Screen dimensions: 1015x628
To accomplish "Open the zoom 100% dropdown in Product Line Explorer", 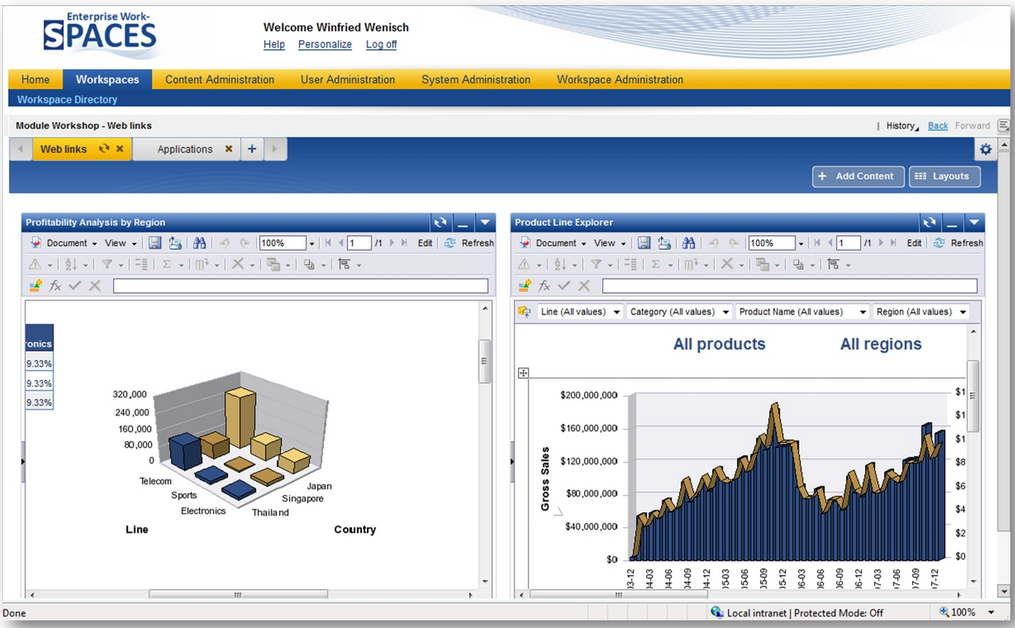I will 801,243.
